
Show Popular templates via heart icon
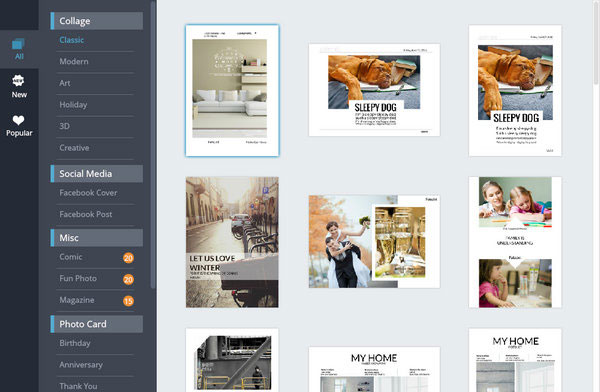tap(18, 120)
